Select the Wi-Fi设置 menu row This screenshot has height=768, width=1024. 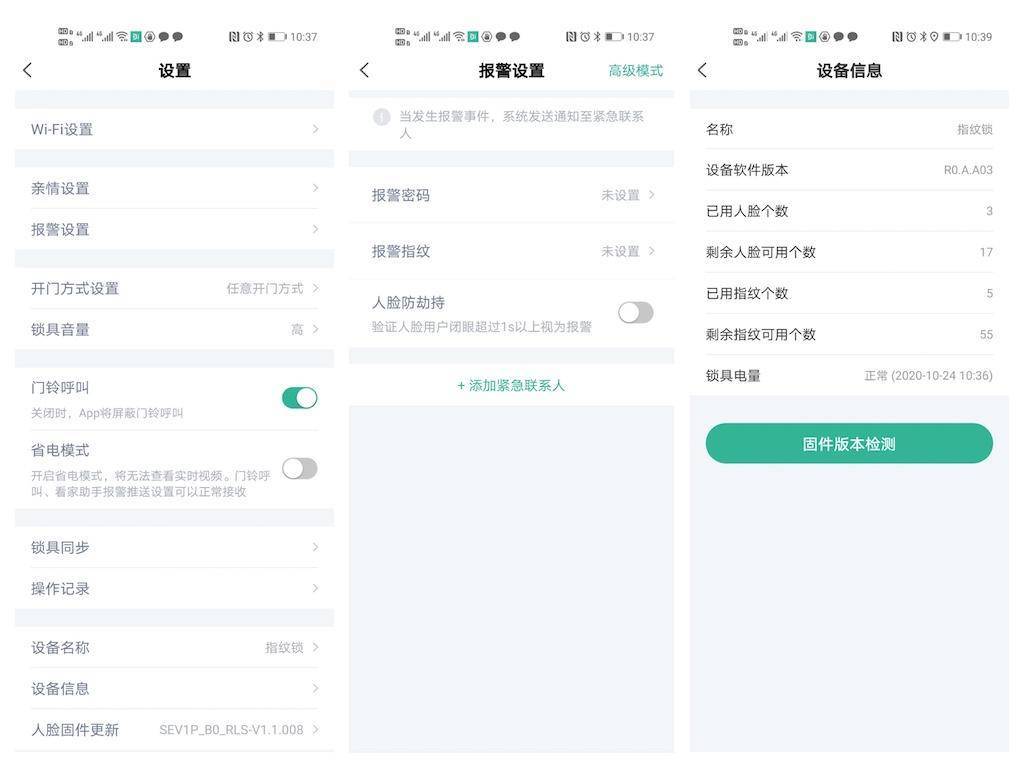(174, 129)
